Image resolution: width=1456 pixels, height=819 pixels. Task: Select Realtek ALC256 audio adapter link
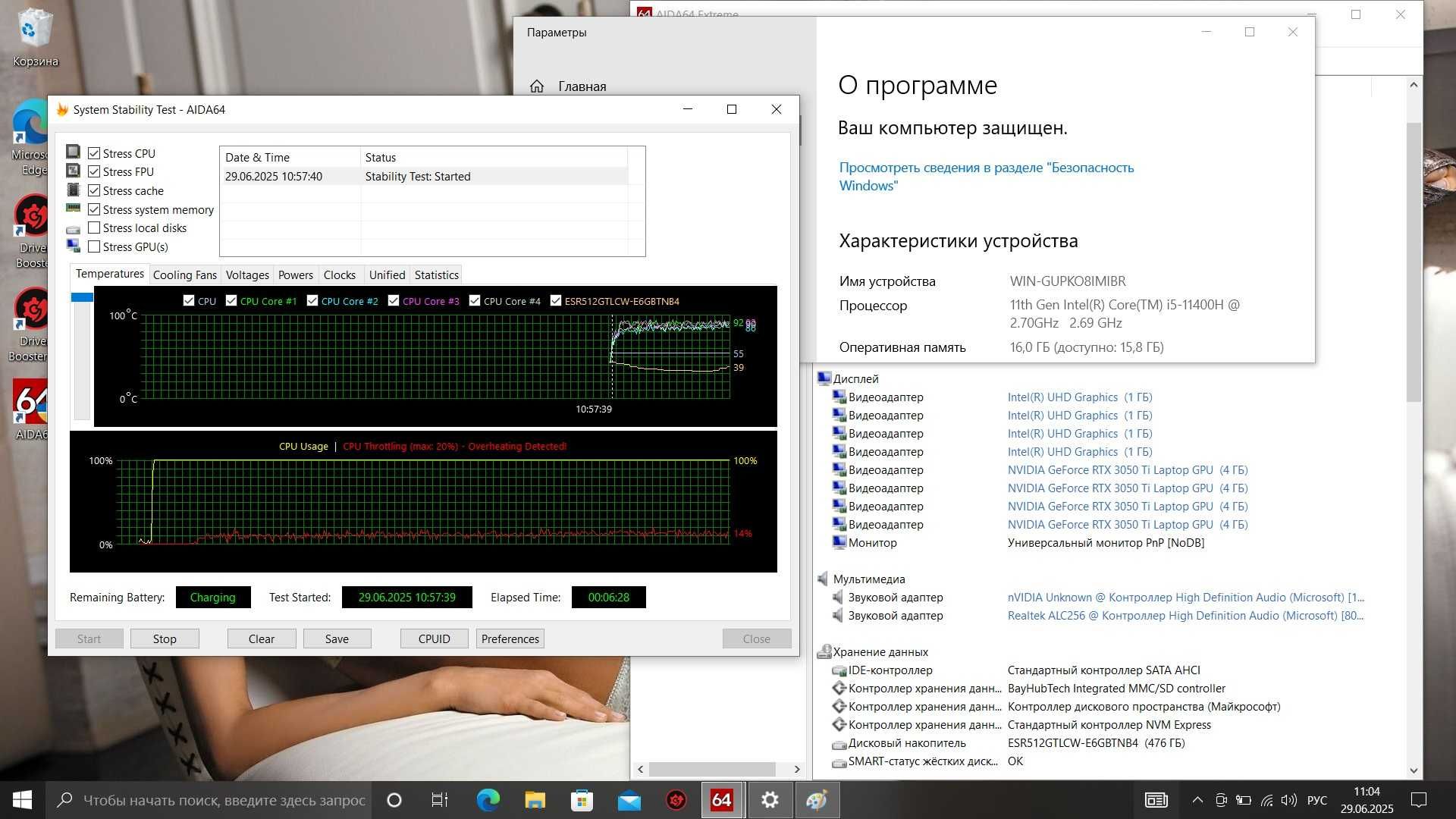1185,615
